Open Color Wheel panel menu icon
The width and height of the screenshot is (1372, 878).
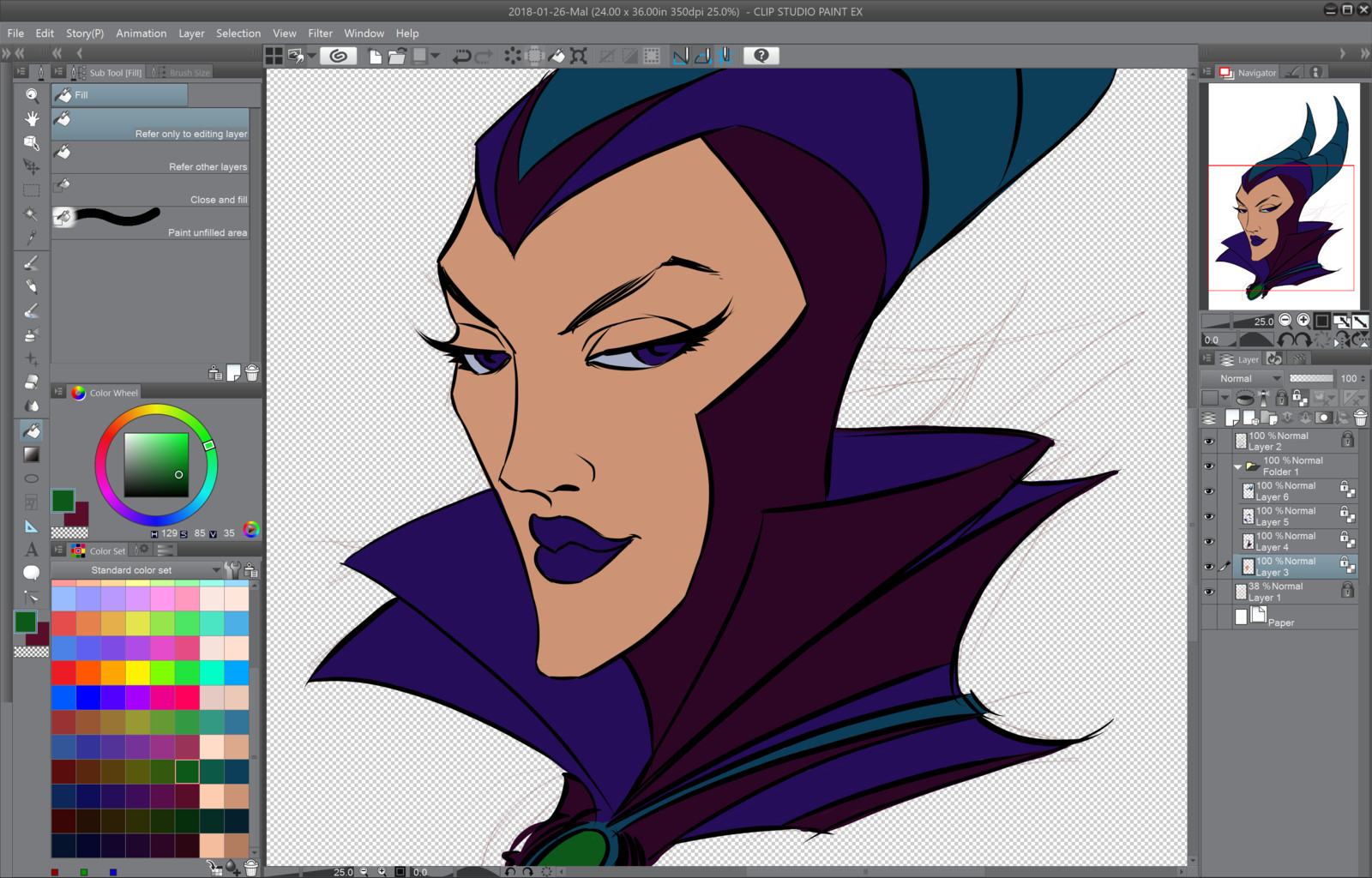[x=58, y=392]
